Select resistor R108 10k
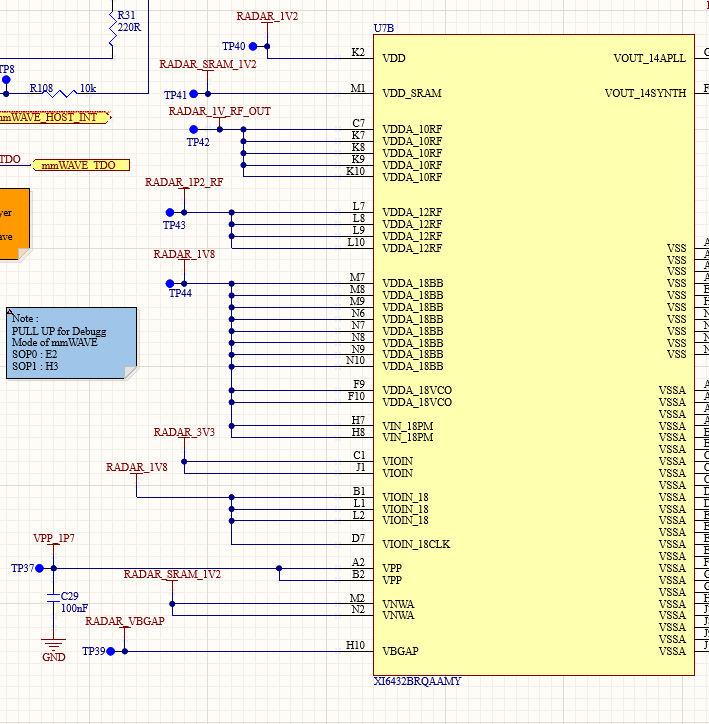Screen dimensions: 709x724 coord(59,94)
